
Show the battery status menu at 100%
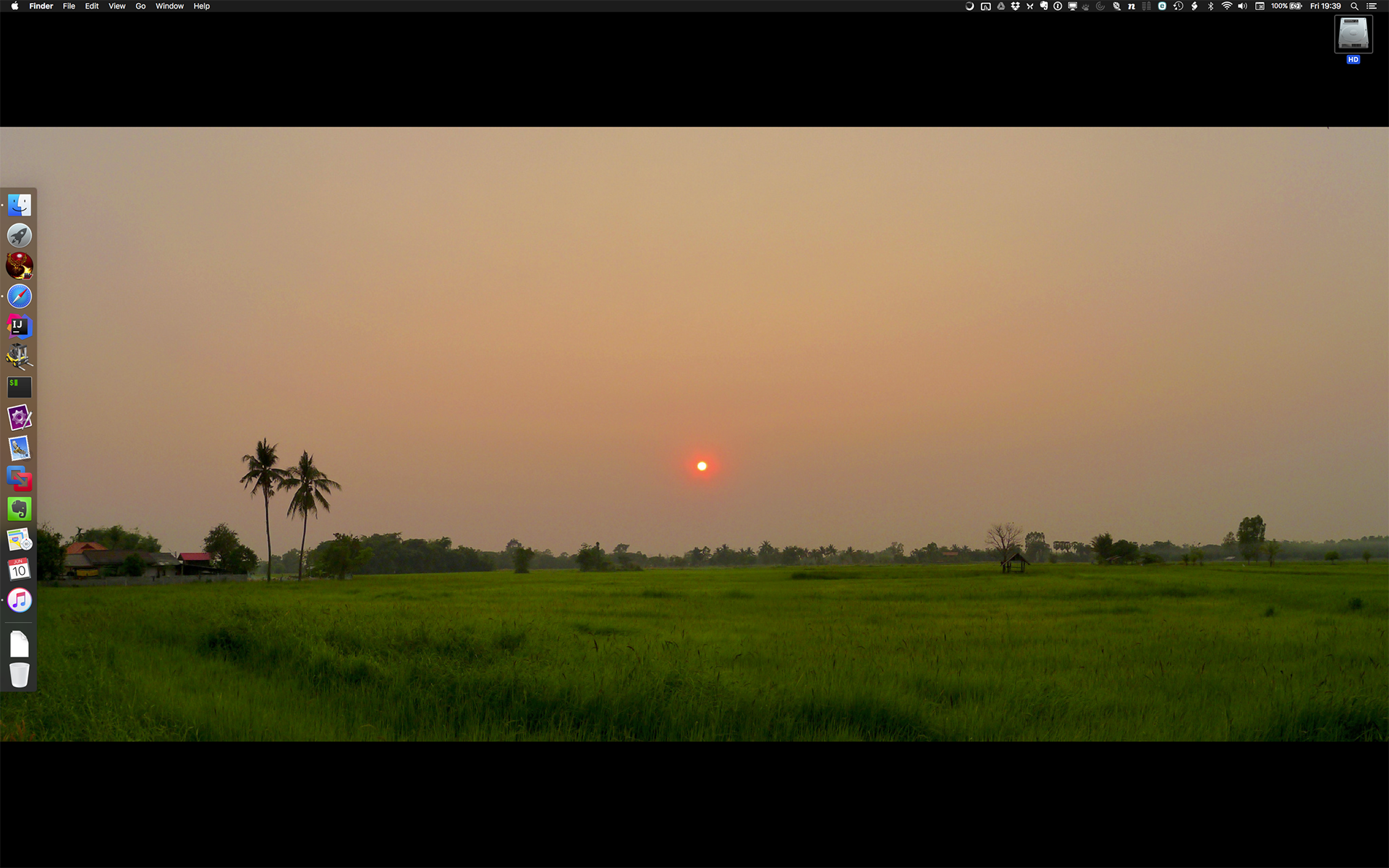(x=1286, y=6)
